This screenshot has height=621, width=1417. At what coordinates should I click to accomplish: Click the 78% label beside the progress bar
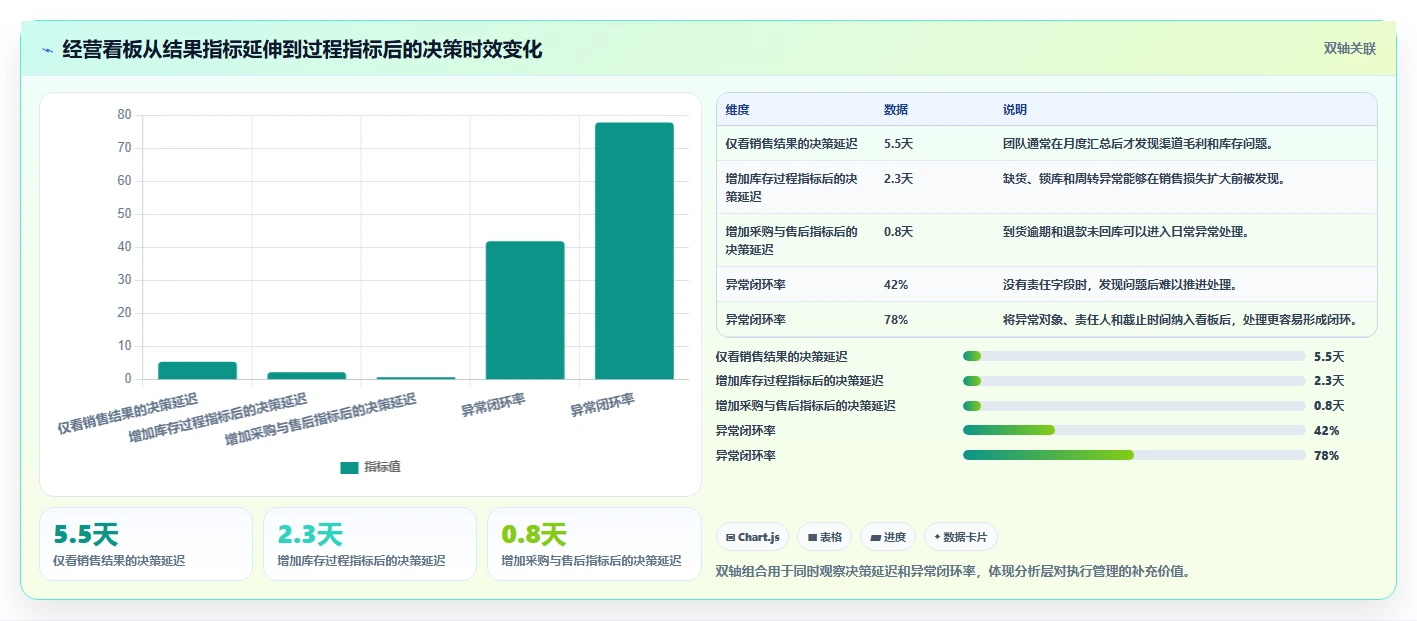(x=1326, y=456)
